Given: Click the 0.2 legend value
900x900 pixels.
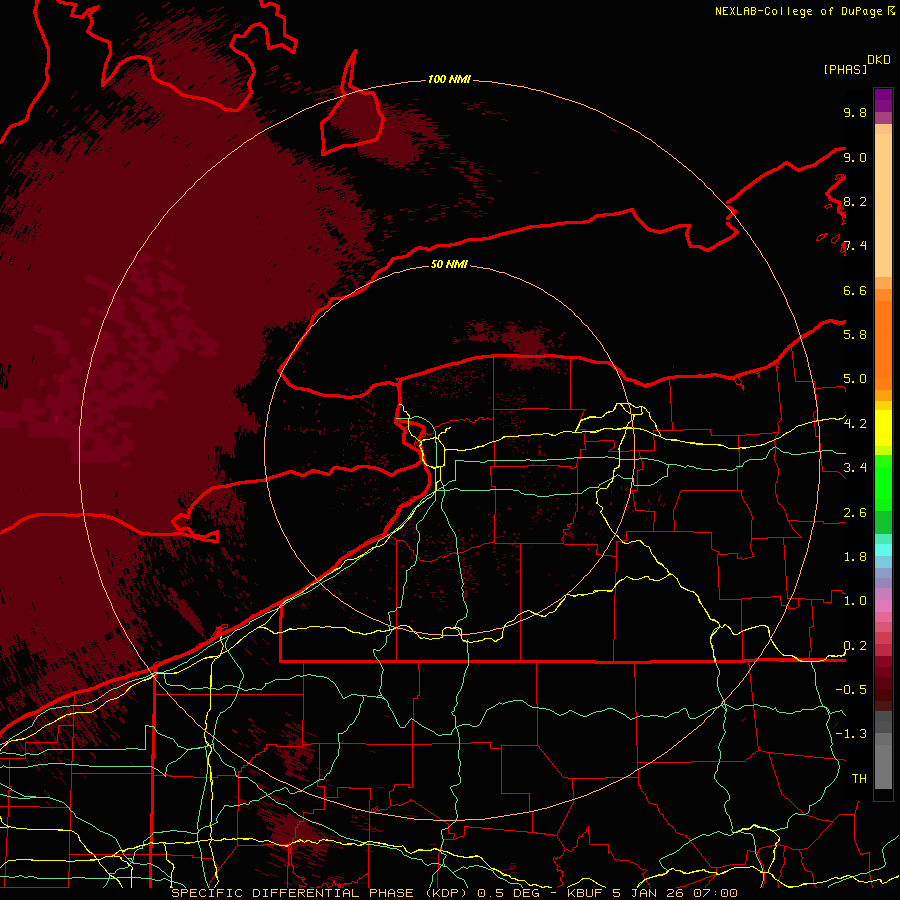Looking at the screenshot, I should (x=855, y=646).
